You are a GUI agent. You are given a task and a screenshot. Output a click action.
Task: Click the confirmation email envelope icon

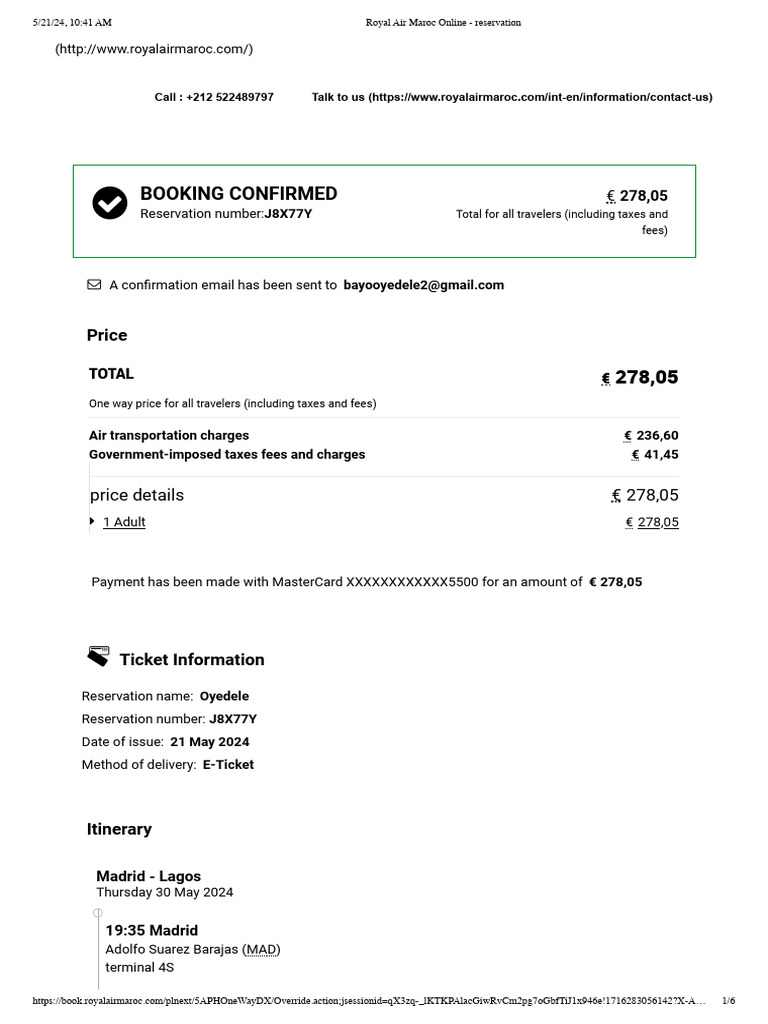tap(94, 285)
